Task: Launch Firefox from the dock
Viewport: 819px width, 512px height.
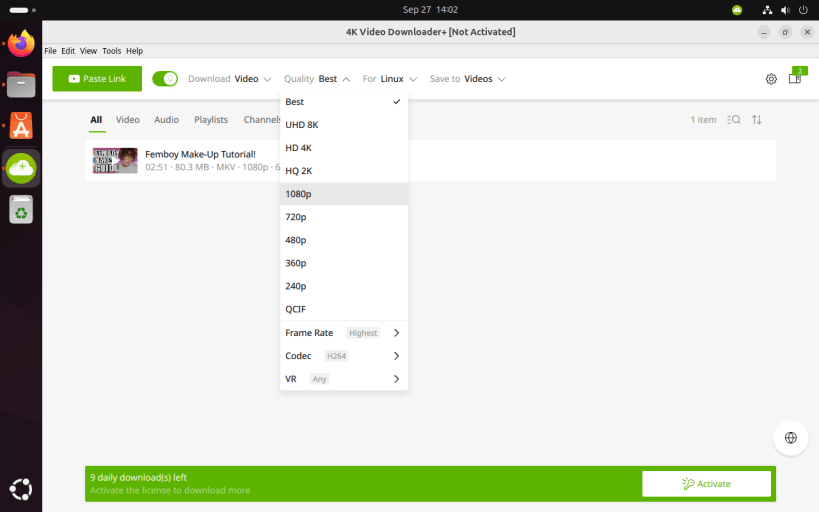Action: point(21,43)
